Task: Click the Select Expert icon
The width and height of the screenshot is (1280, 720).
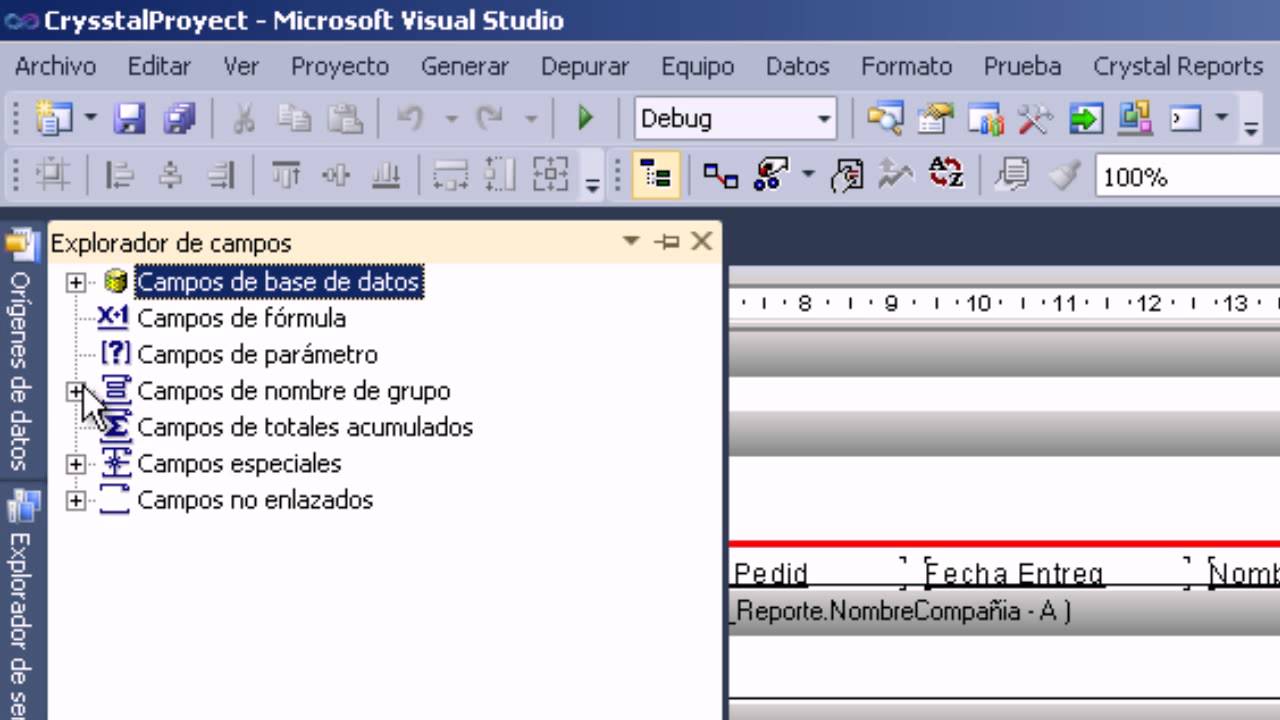Action: pos(772,176)
